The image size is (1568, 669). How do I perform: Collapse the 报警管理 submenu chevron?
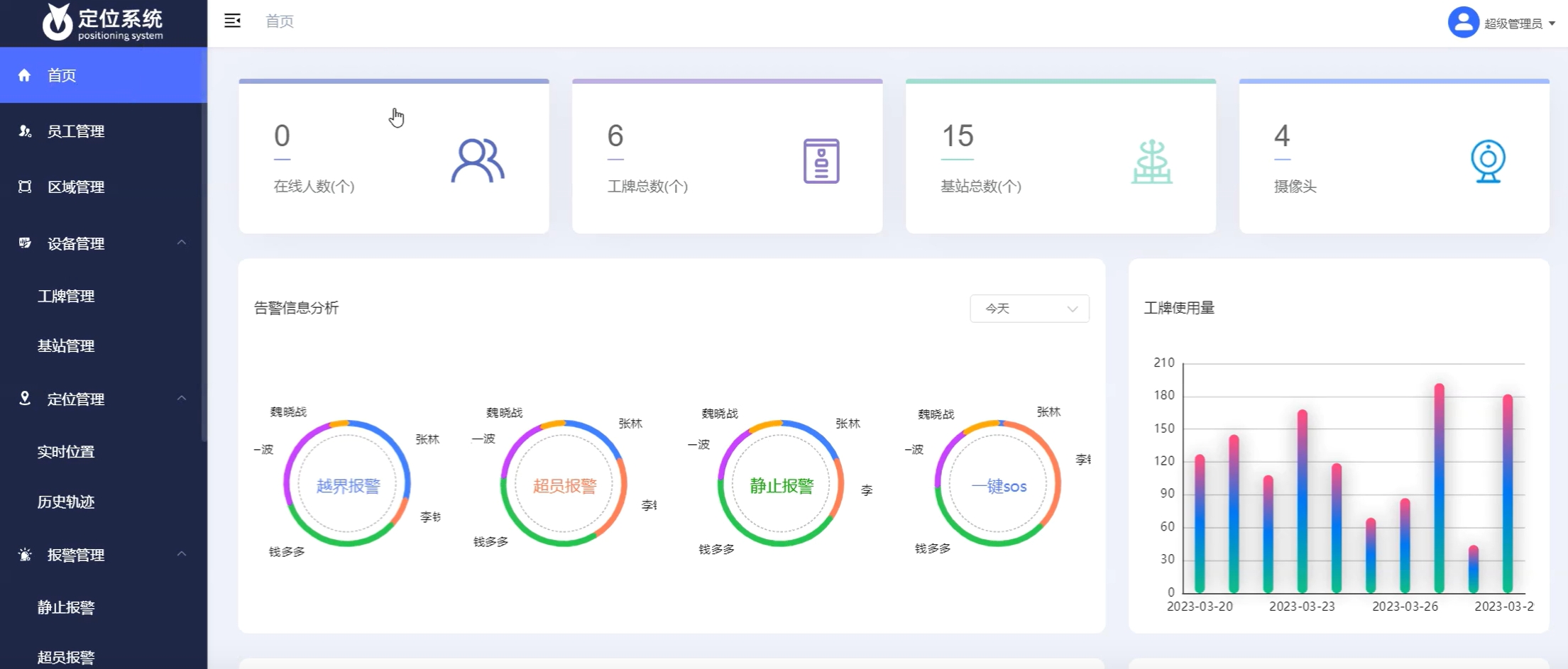[182, 553]
